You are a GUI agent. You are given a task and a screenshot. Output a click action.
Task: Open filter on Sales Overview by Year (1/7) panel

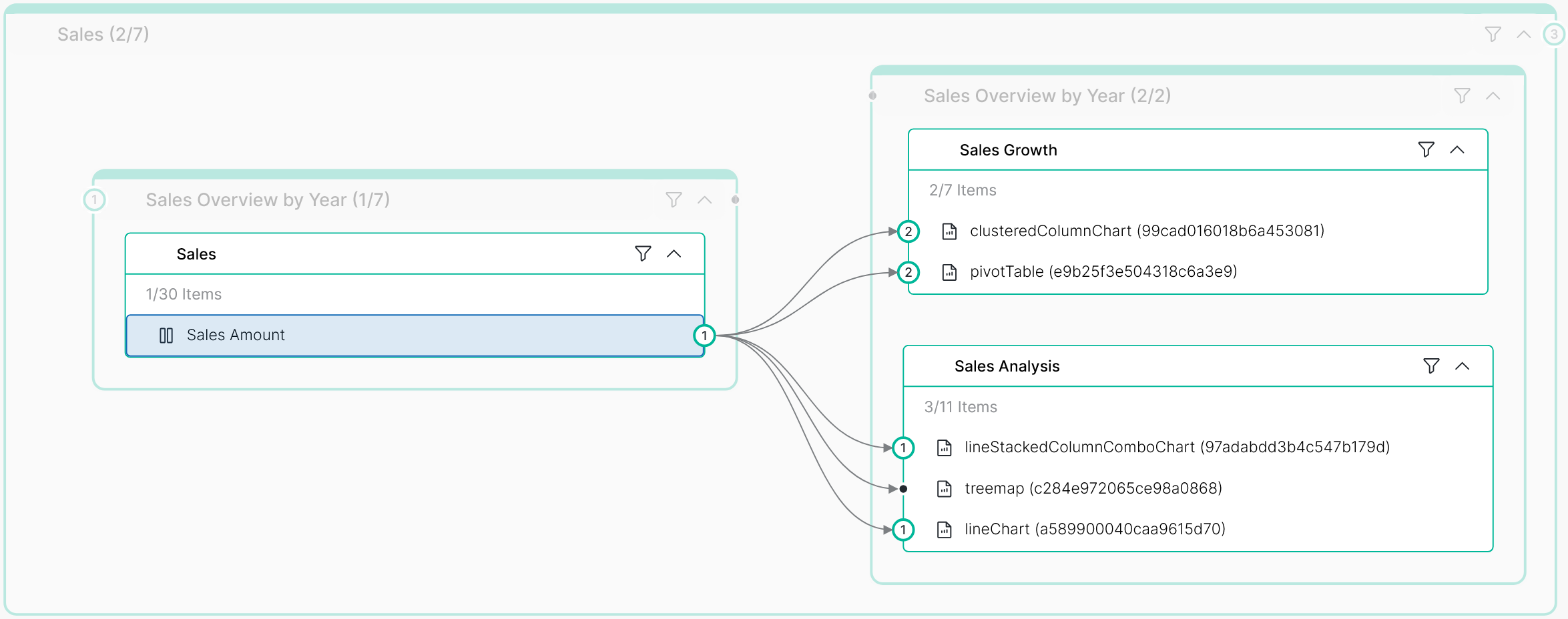(x=673, y=199)
